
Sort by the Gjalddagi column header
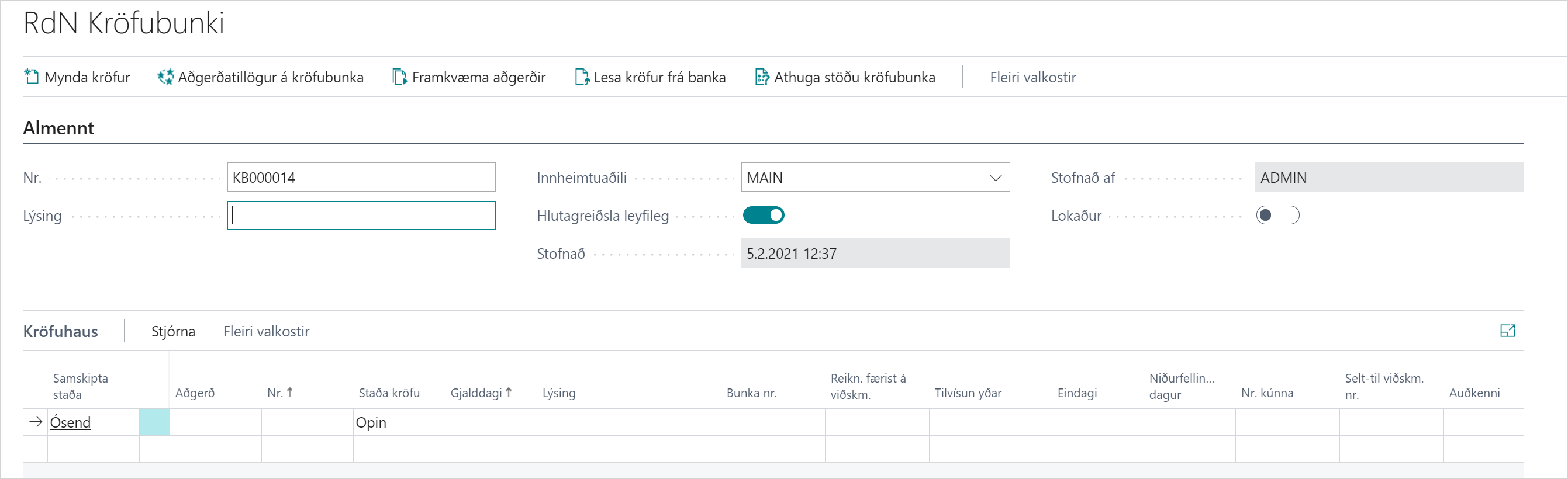pyautogui.click(x=476, y=393)
